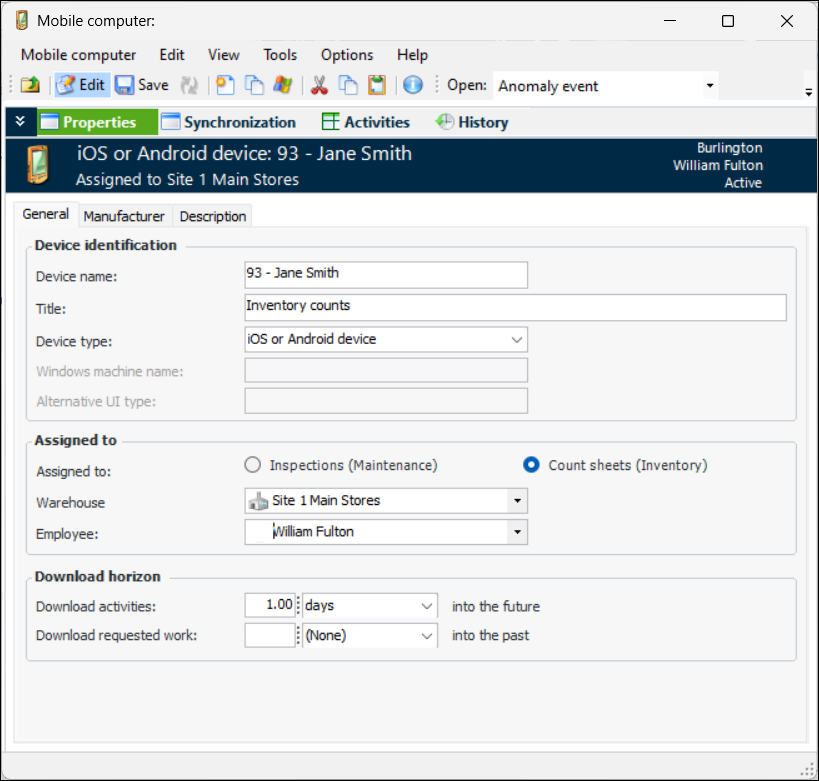Image resolution: width=819 pixels, height=781 pixels.
Task: Expand the Open Anomaly event dropdown
Action: point(710,86)
